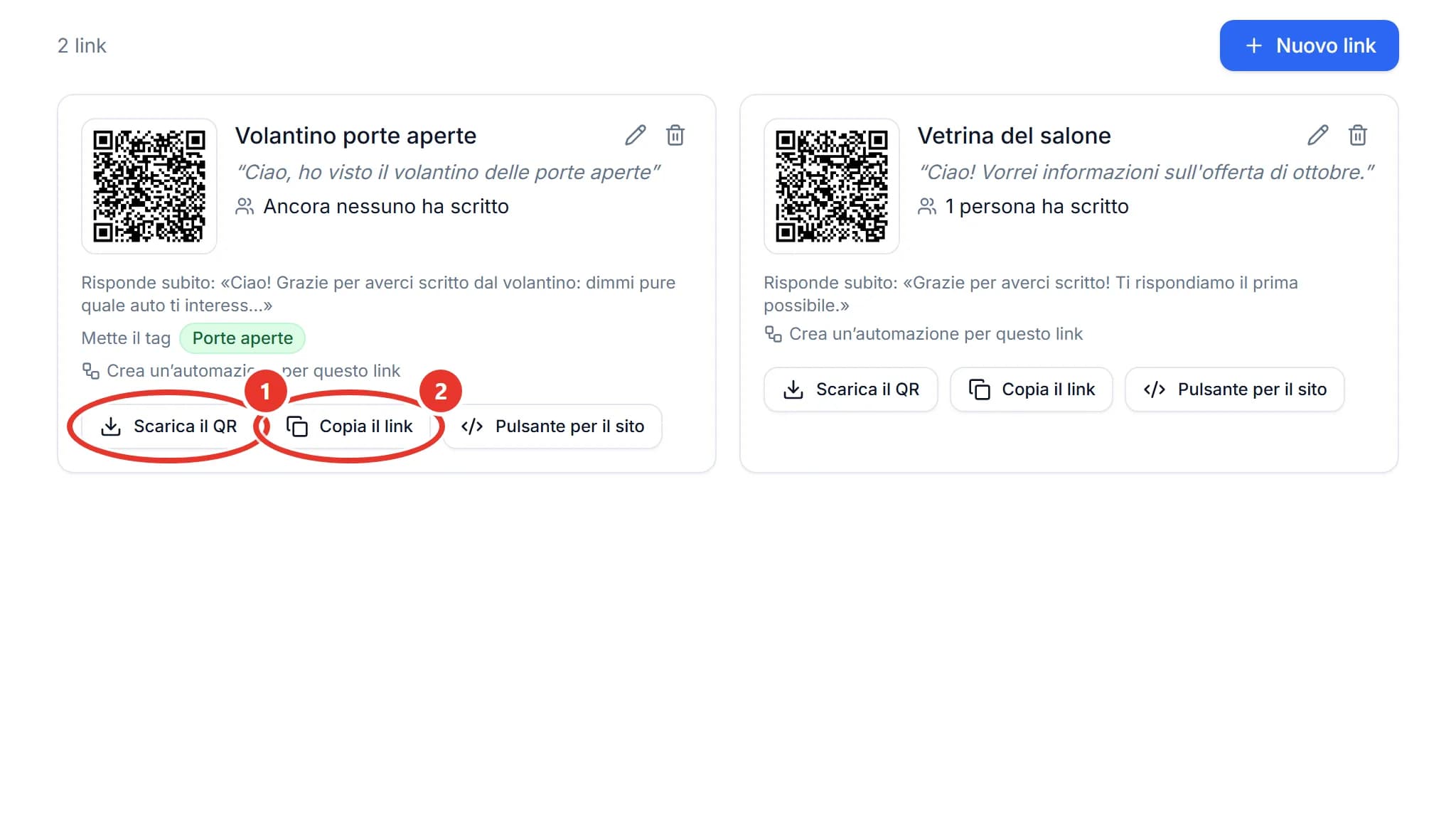The height and width of the screenshot is (833, 1456).
Task: Click auto-reply text mentioning "dal volantino"
Action: [378, 294]
